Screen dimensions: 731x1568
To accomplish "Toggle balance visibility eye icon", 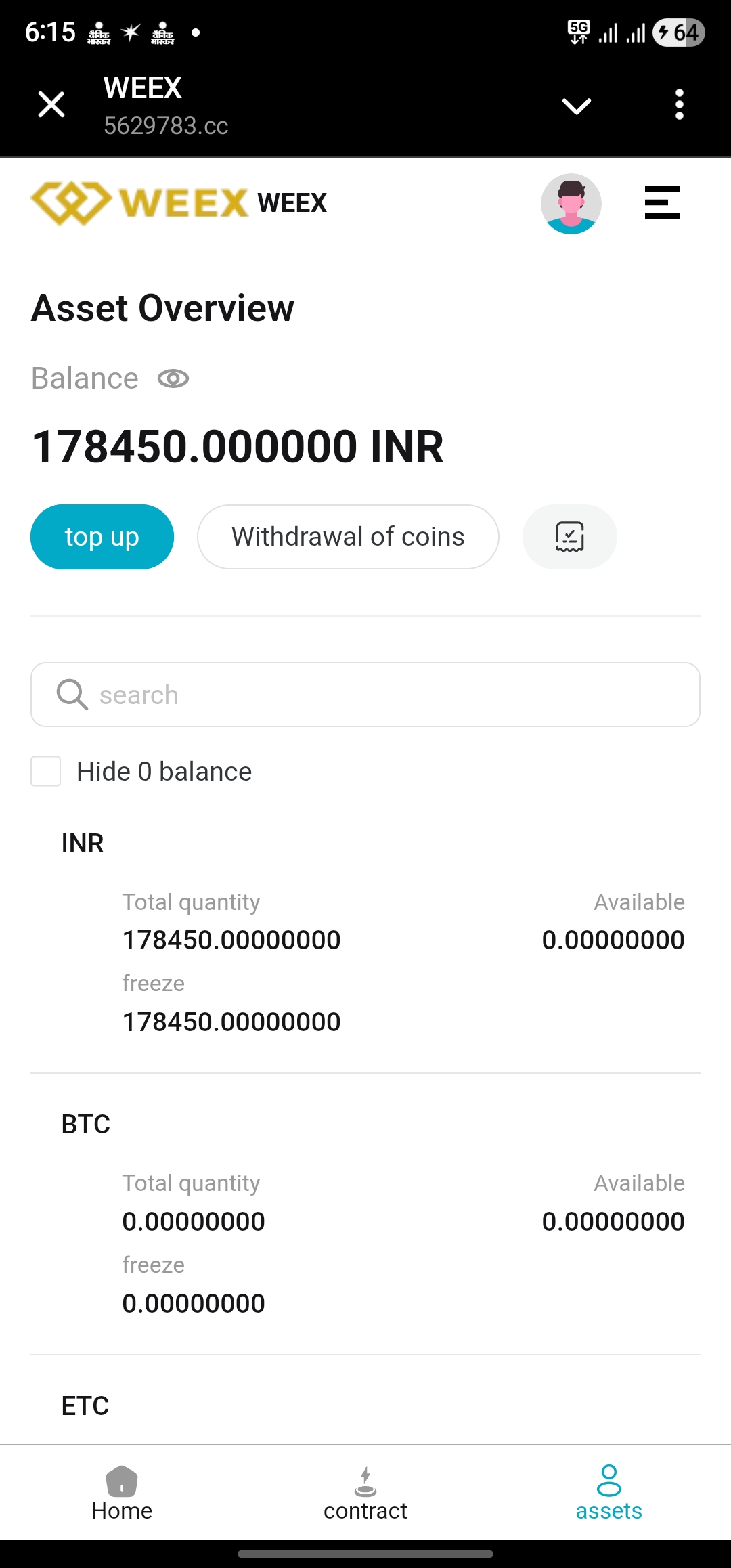I will [173, 378].
